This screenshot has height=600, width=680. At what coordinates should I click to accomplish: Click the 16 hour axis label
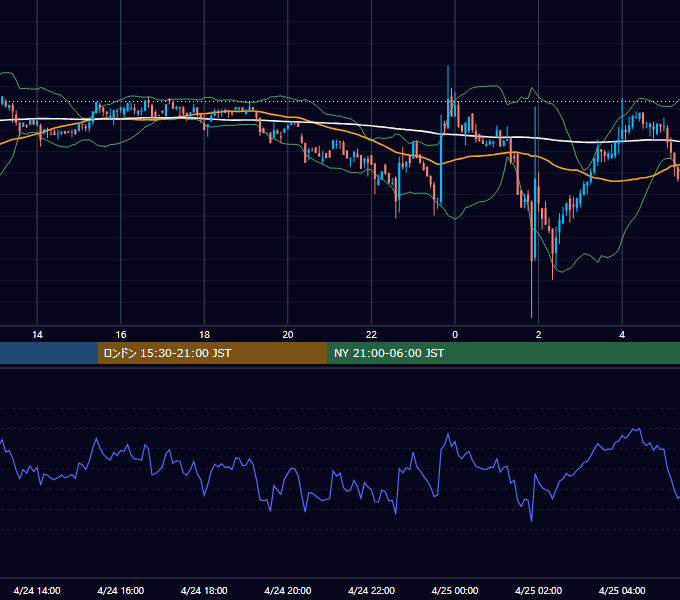[121, 335]
